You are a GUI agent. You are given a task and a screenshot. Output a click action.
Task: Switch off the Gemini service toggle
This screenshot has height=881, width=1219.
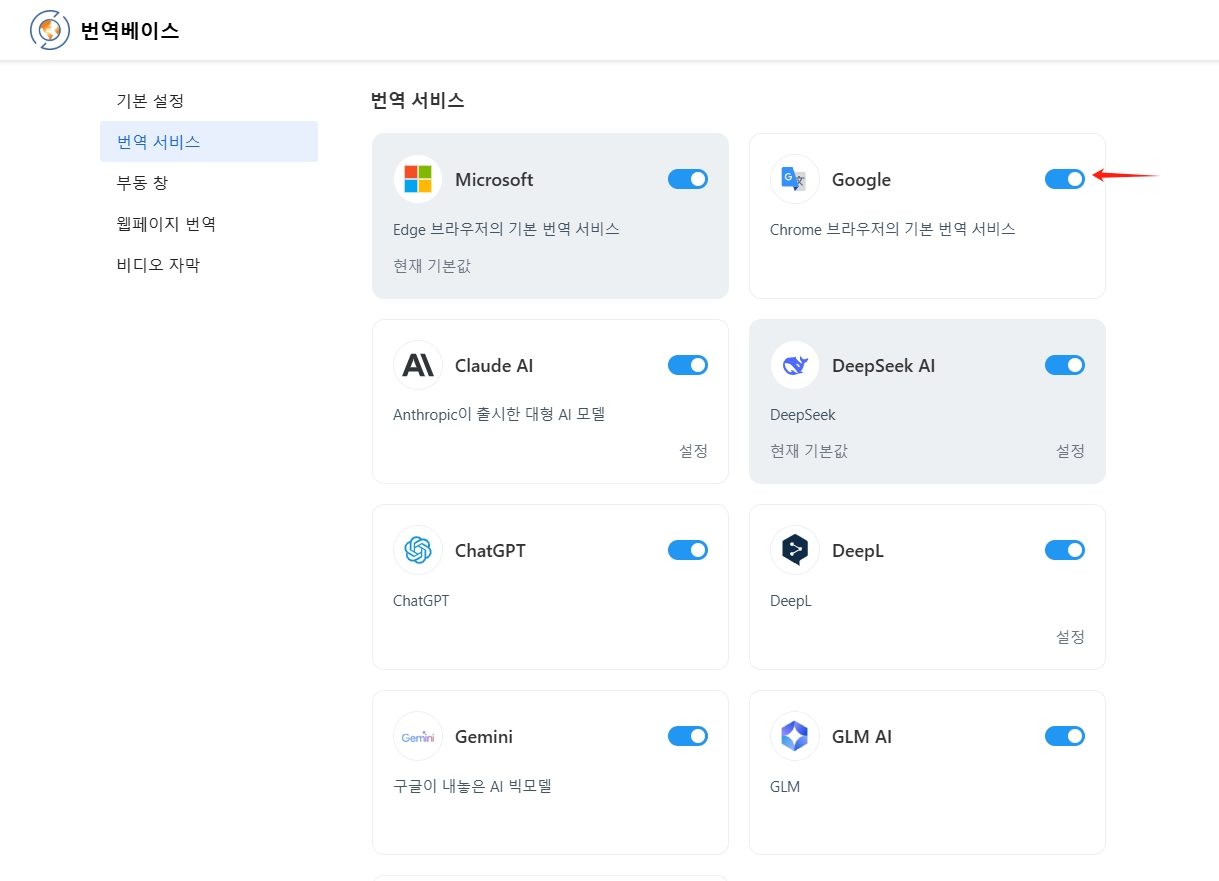click(688, 736)
